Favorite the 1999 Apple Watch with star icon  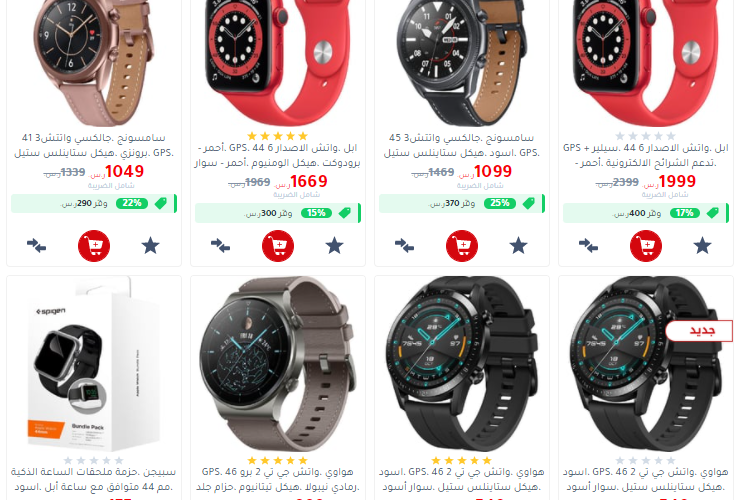[x=703, y=246]
